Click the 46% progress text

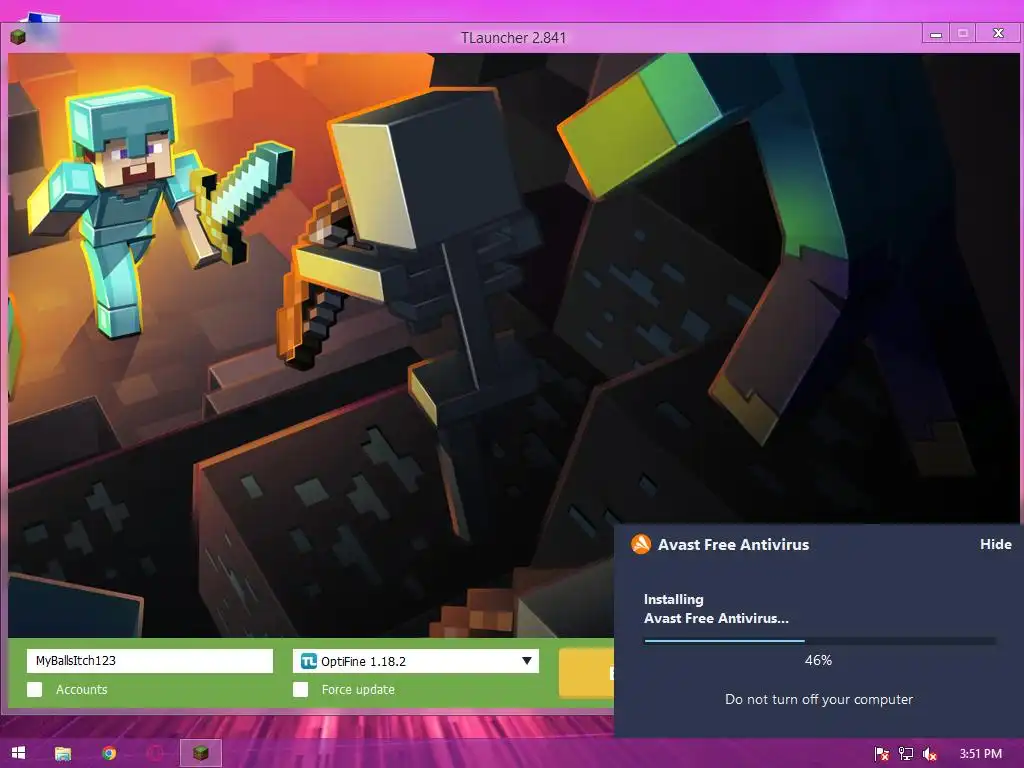pos(818,660)
